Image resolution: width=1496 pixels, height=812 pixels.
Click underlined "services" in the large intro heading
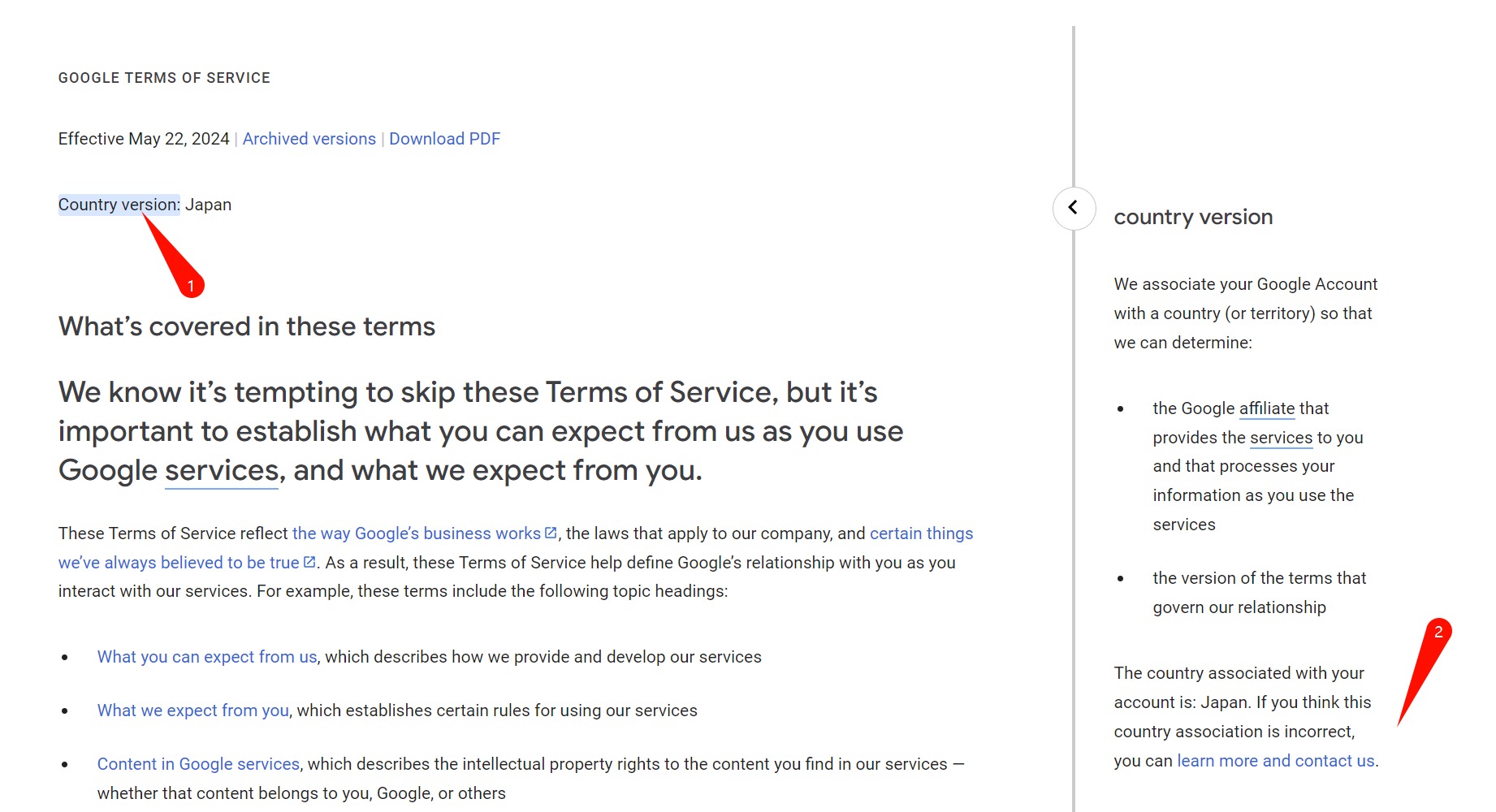[222, 471]
